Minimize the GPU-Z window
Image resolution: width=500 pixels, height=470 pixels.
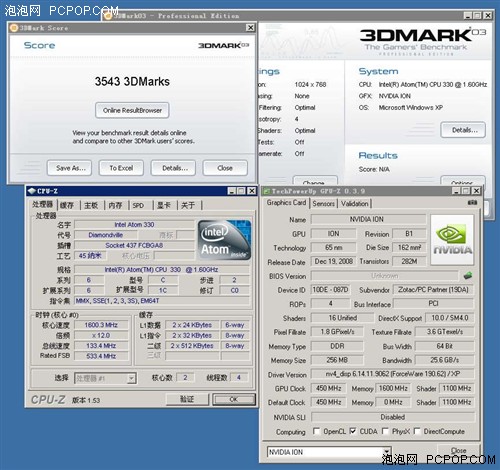[456, 191]
